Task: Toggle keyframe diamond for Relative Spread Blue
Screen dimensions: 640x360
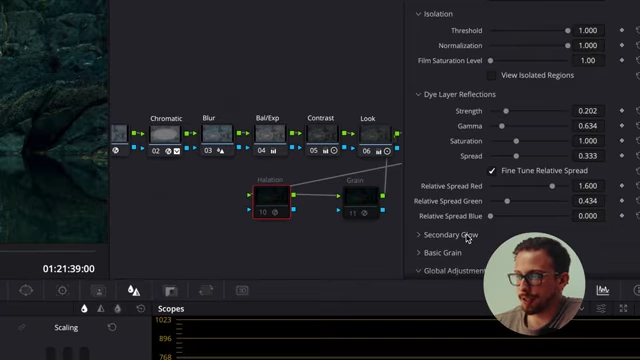Action: (x=622, y=216)
